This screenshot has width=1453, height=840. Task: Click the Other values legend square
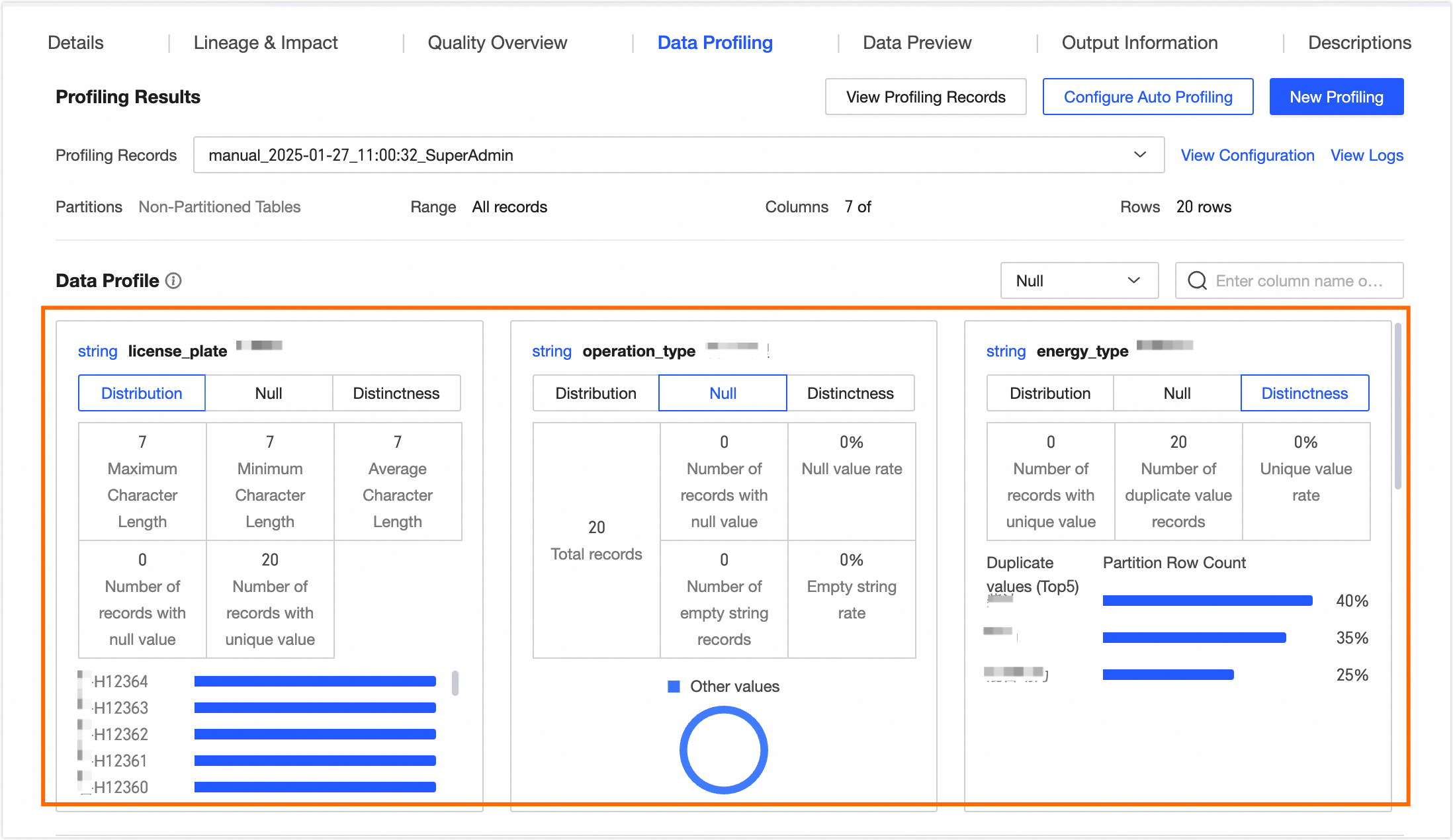(x=674, y=687)
